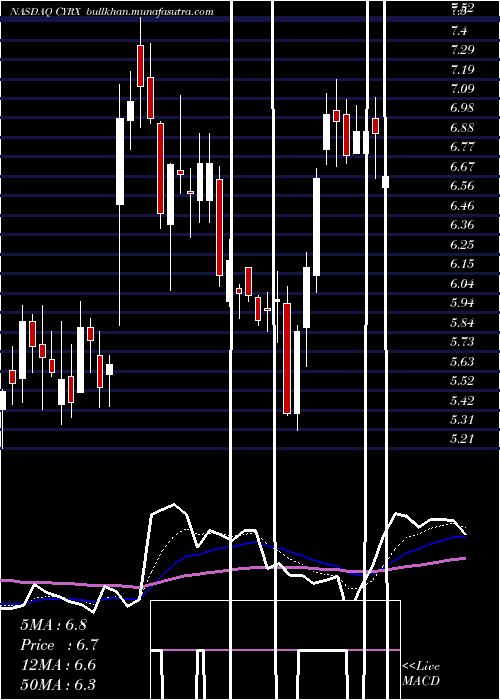Click the 50MA : 6.3 readout
500x700 pixels.
[x=58, y=684]
